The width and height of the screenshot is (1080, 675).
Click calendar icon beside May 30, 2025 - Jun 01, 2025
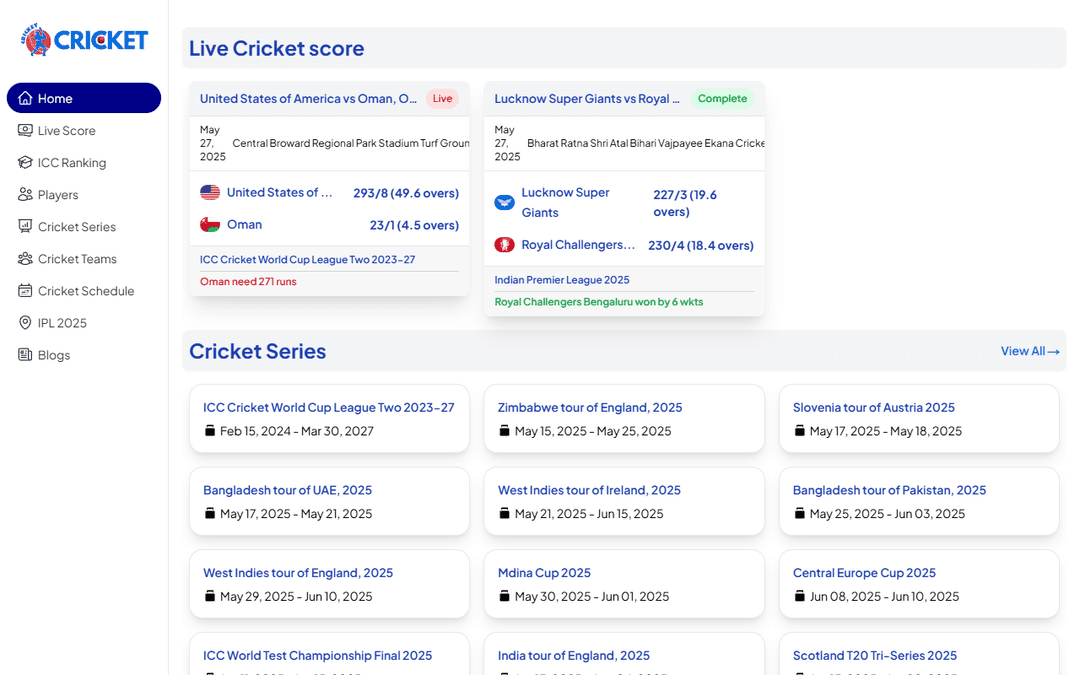click(x=504, y=596)
